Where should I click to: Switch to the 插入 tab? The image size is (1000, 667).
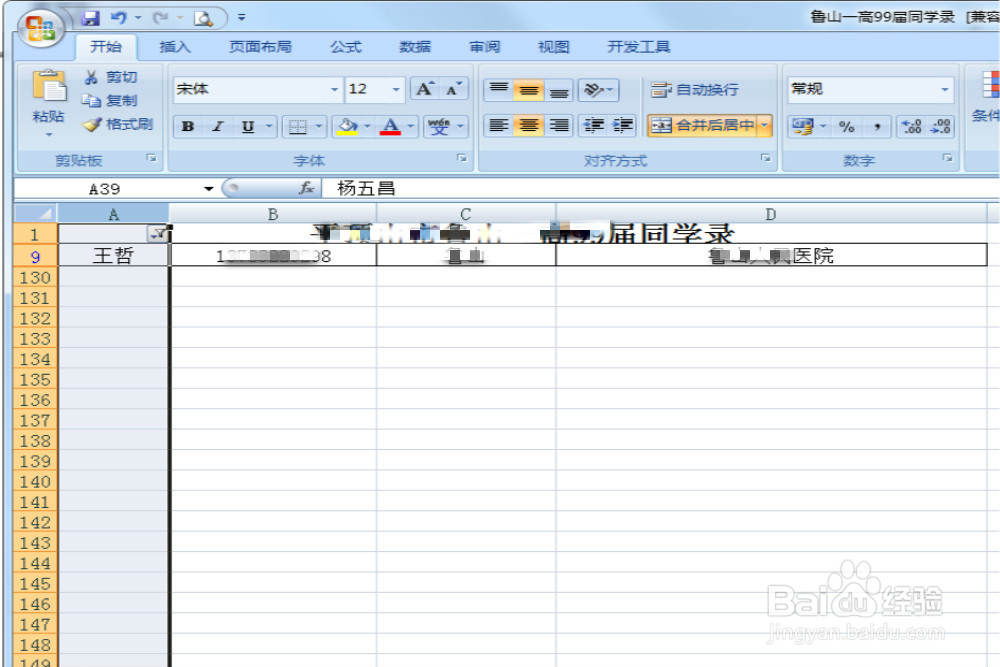(x=175, y=47)
